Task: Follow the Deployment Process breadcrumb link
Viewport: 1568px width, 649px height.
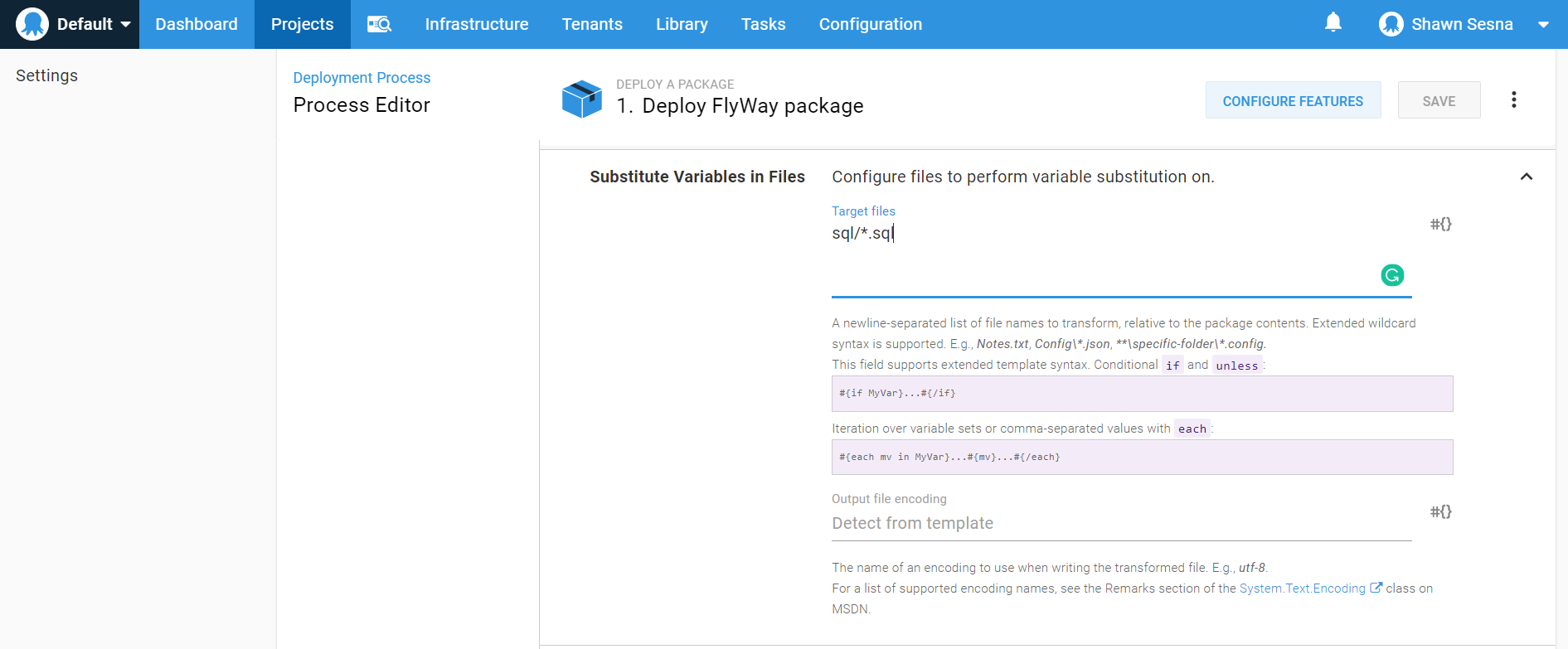Action: coord(362,77)
